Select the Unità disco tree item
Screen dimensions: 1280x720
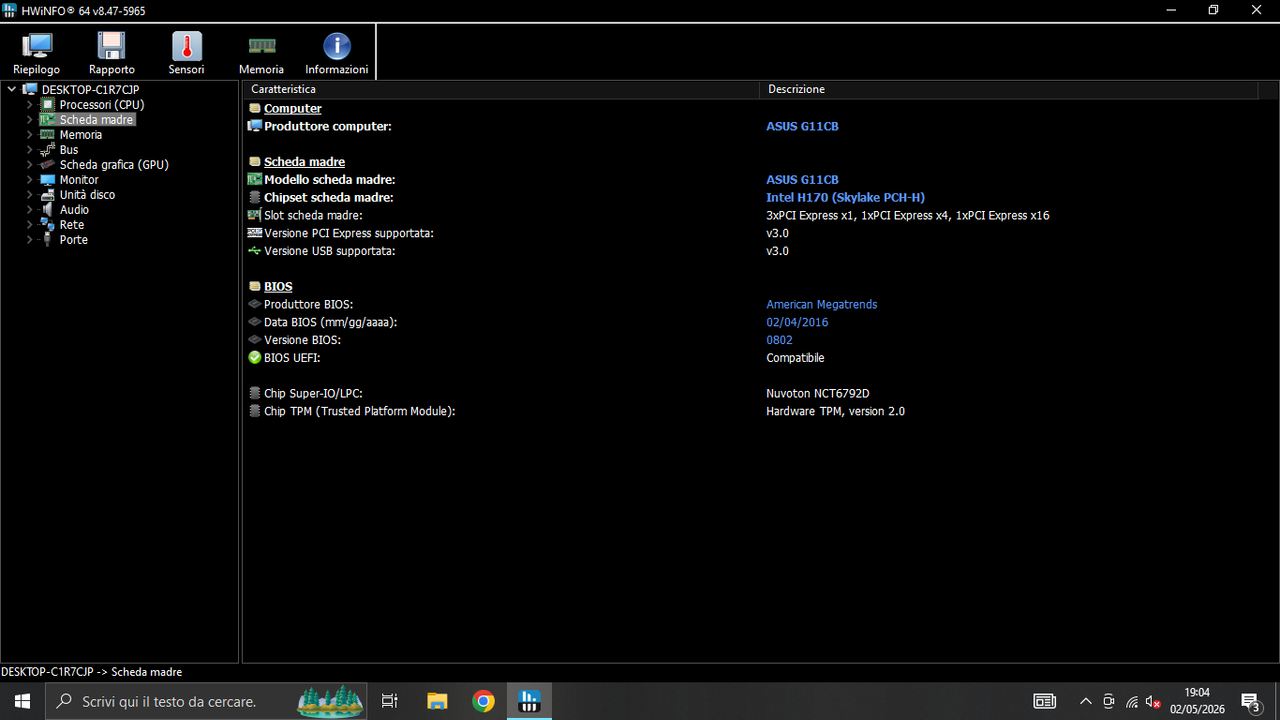pyautogui.click(x=87, y=195)
